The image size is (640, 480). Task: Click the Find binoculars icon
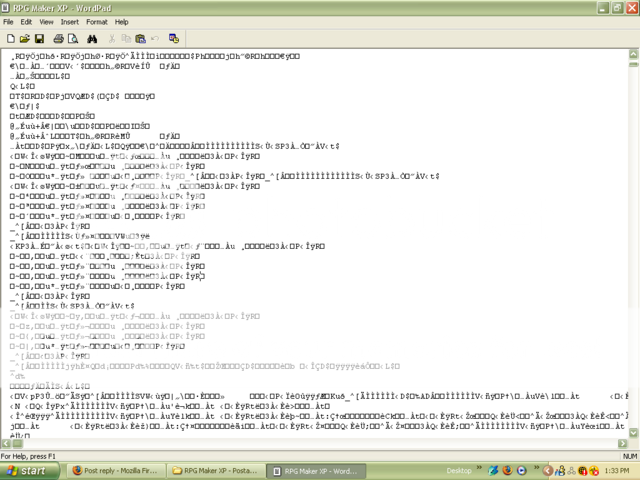tap(91, 37)
